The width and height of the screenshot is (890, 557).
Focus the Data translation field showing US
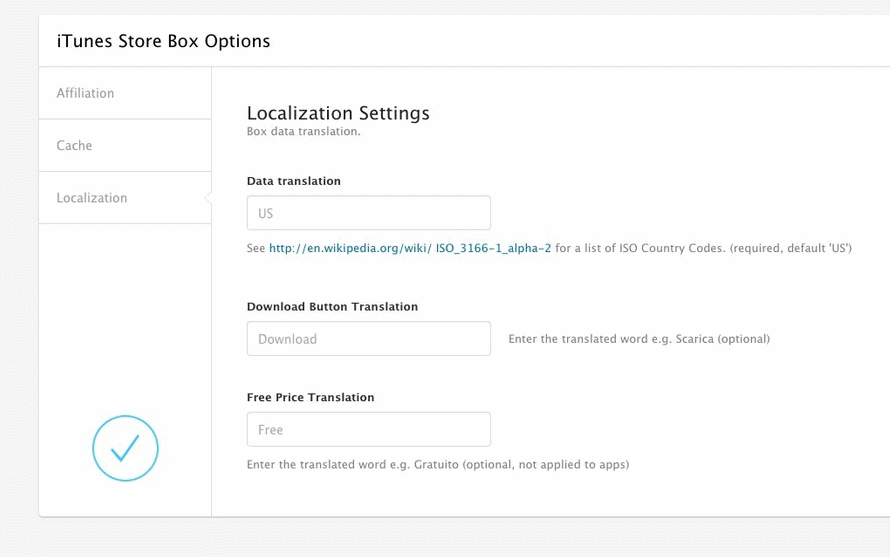[368, 213]
